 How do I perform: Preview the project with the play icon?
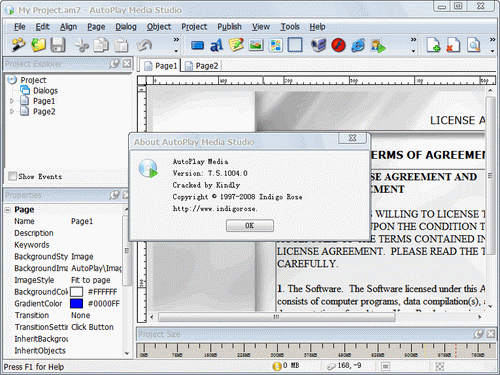click(378, 46)
